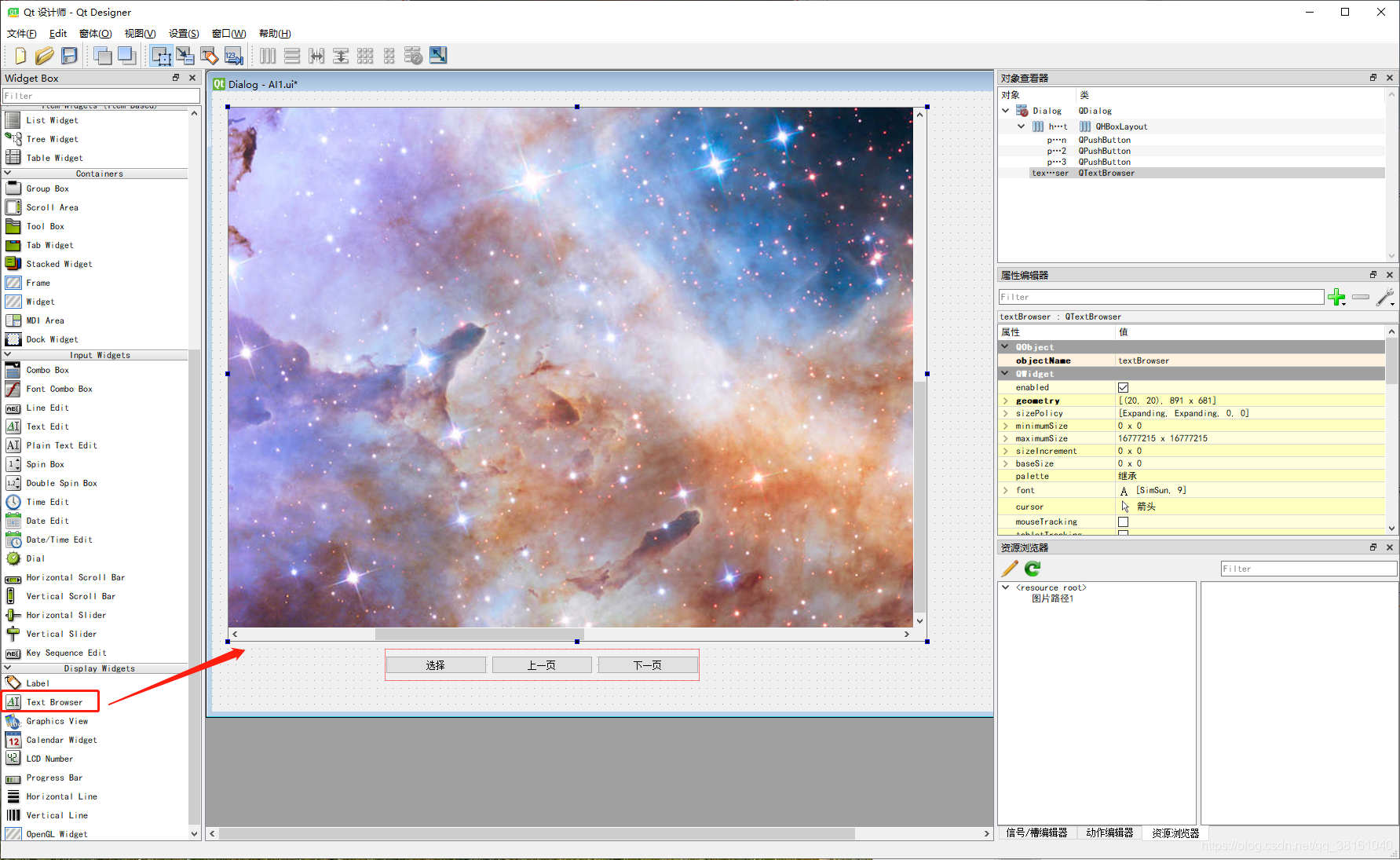Edit resources with the pencil icon
This screenshot has height=860, width=1400.
tap(1010, 569)
